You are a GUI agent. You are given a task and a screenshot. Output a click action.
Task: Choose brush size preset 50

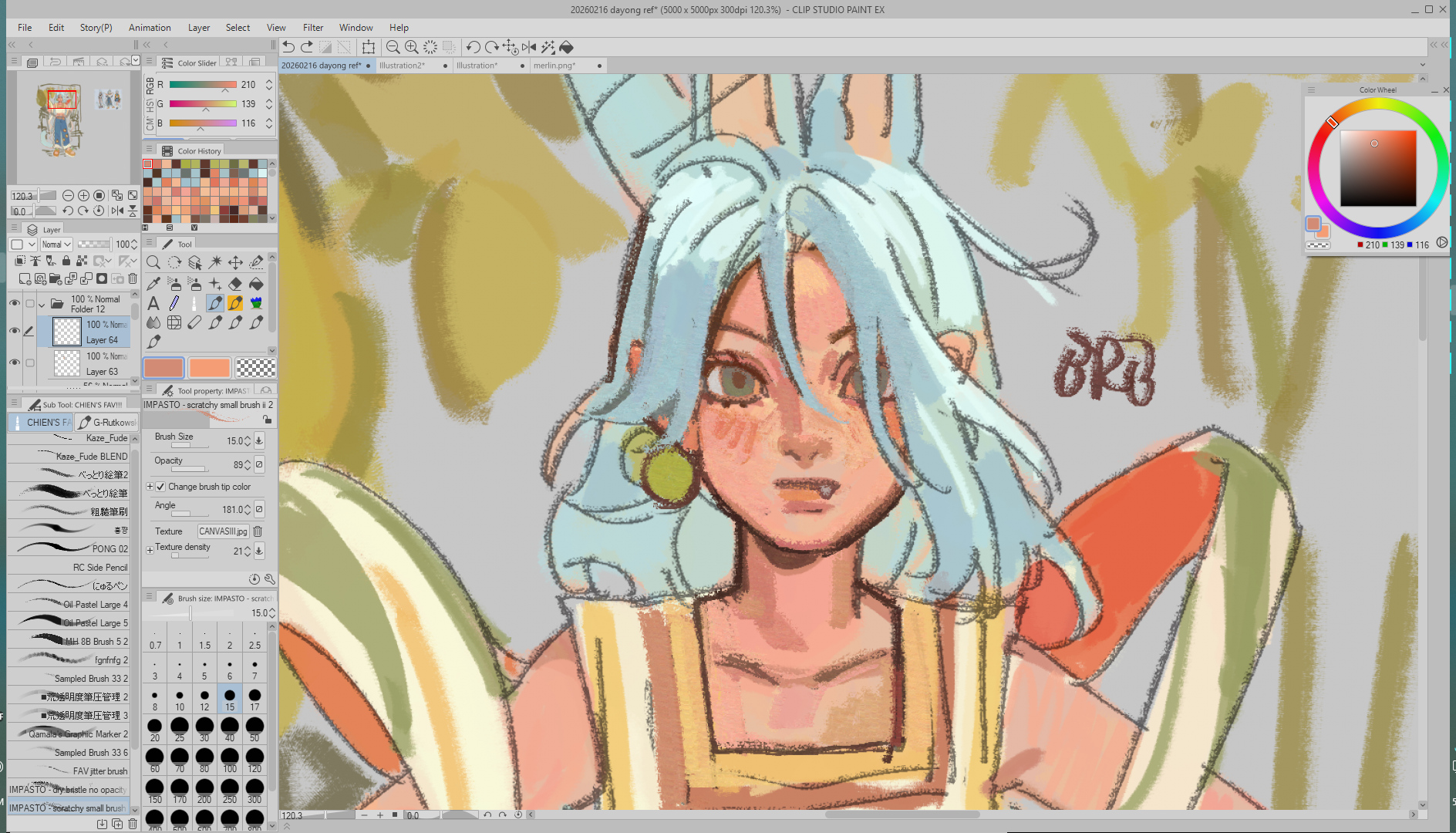point(254,729)
